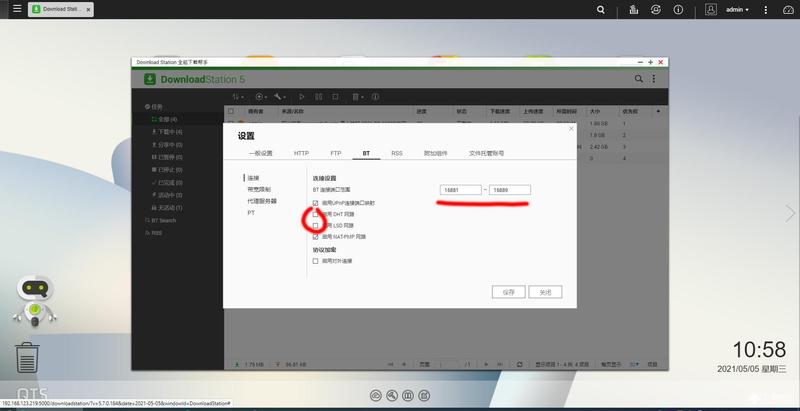Switch to the 文件托管账号 settings tab
The image size is (800, 411).
pos(486,153)
